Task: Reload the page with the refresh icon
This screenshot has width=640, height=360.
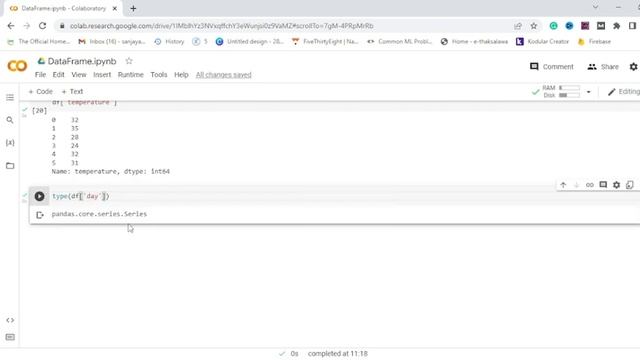Action: [42, 26]
